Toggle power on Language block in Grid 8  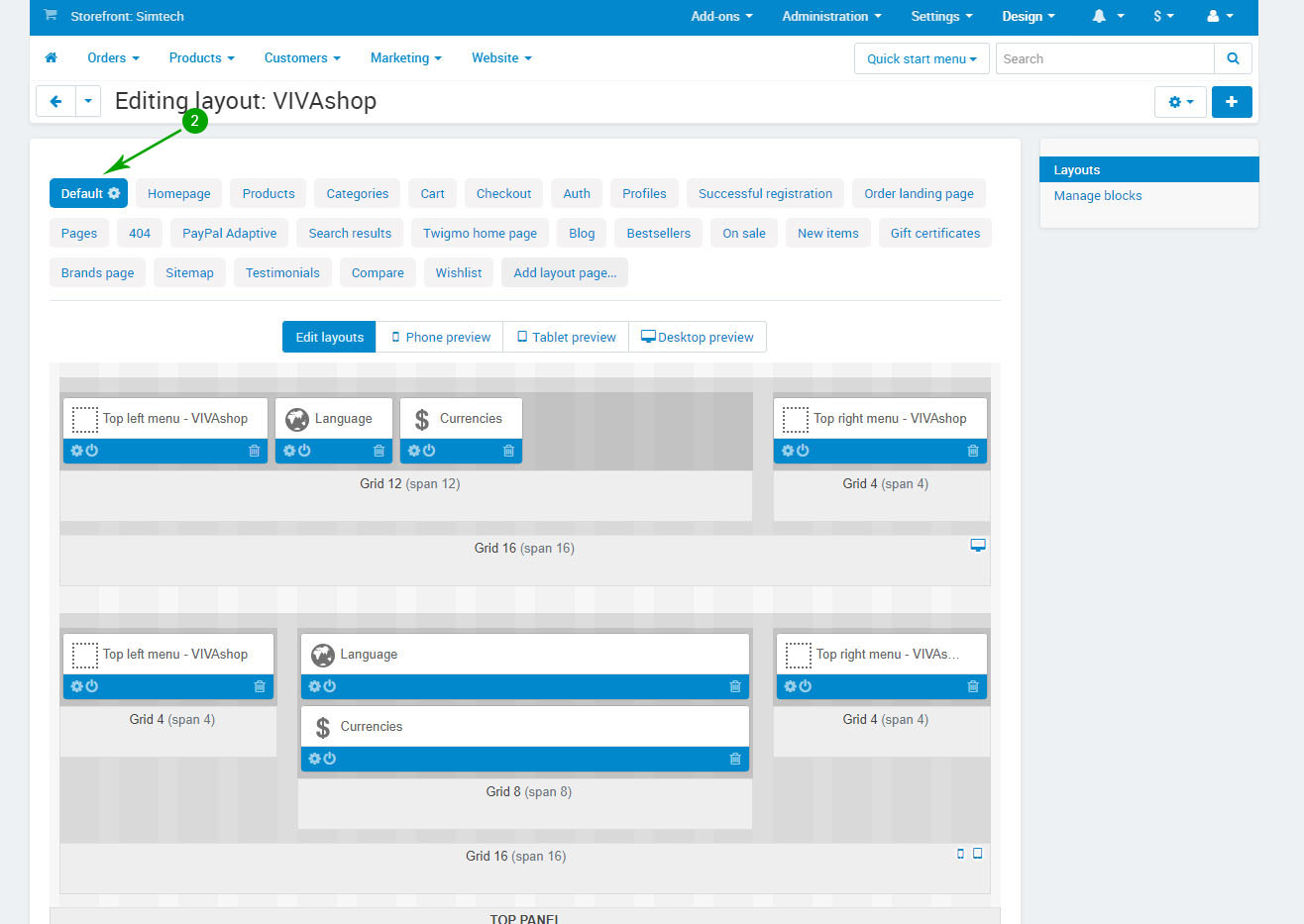[330, 686]
